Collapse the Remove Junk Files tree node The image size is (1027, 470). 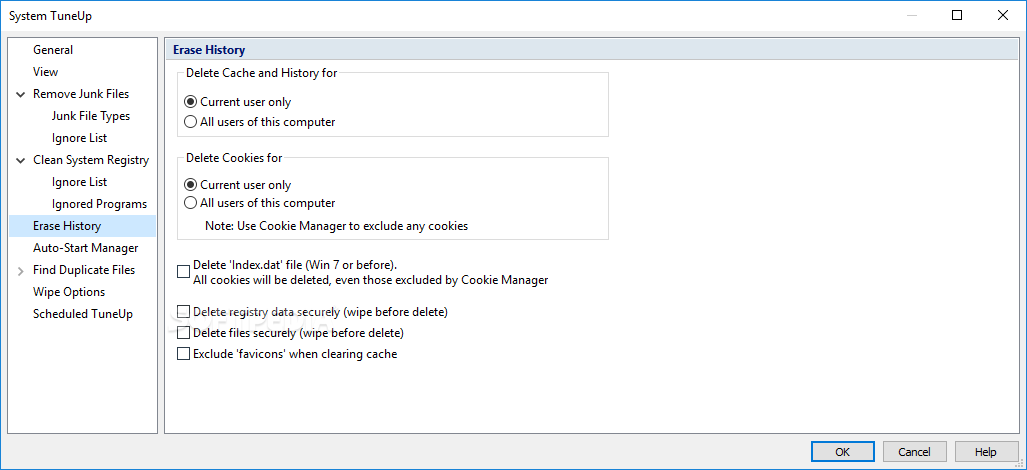click(x=21, y=94)
